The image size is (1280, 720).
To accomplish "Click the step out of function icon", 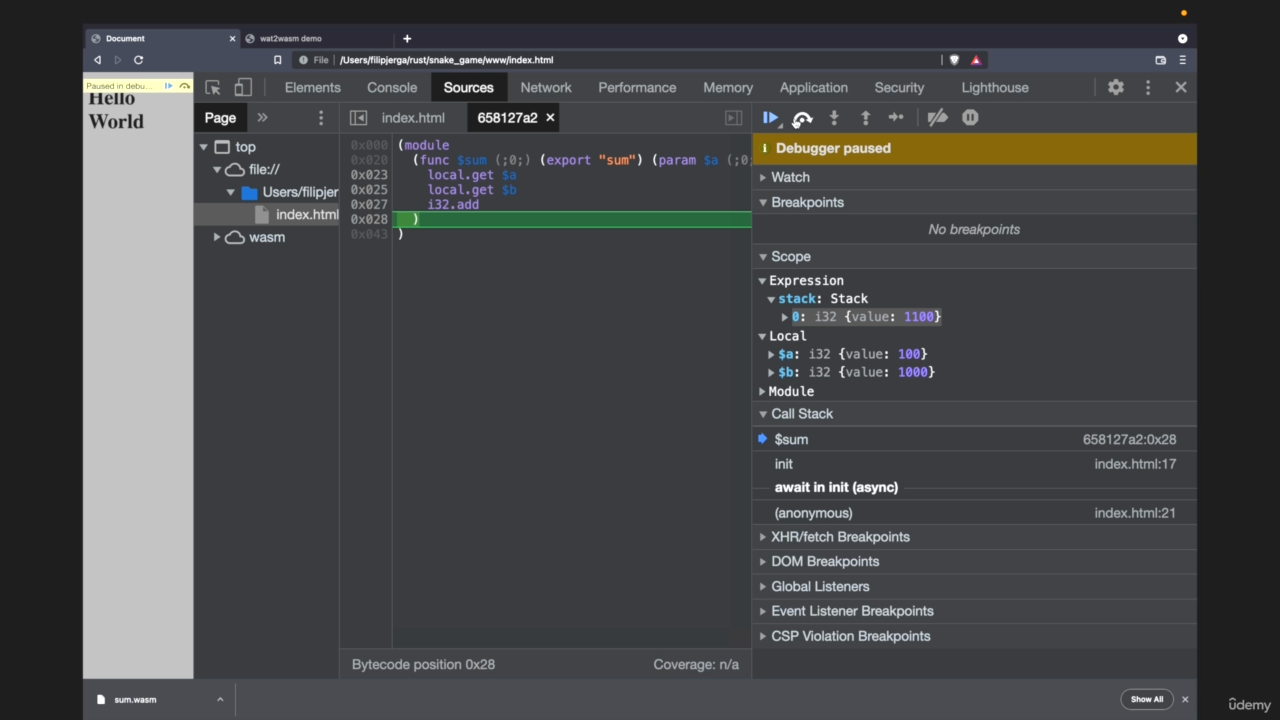I will [x=865, y=118].
